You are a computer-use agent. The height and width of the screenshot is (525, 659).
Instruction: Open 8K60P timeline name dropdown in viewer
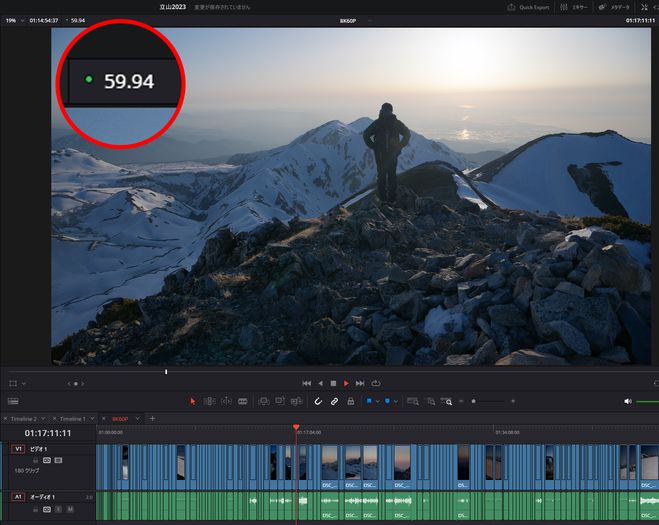[x=371, y=21]
